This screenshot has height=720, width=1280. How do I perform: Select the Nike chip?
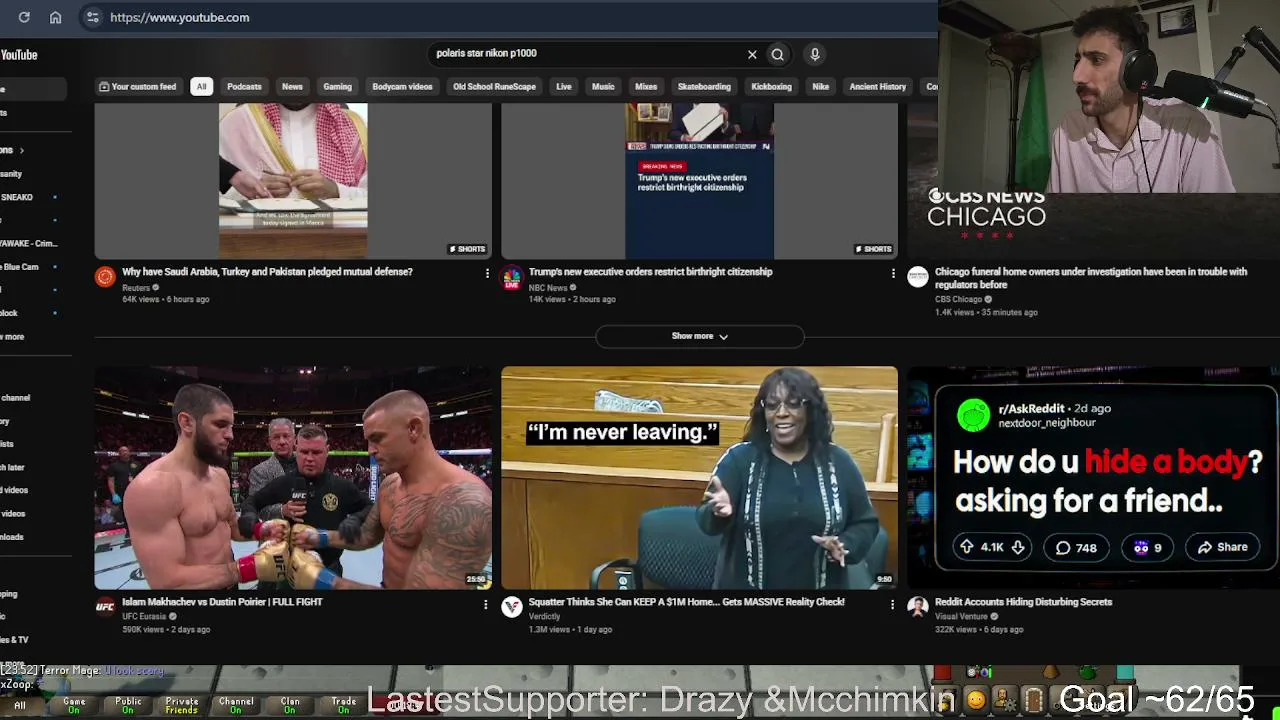pyautogui.click(x=821, y=87)
